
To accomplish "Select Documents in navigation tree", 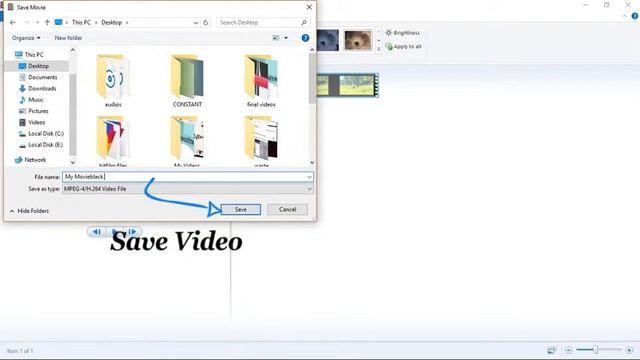I will tap(42, 77).
